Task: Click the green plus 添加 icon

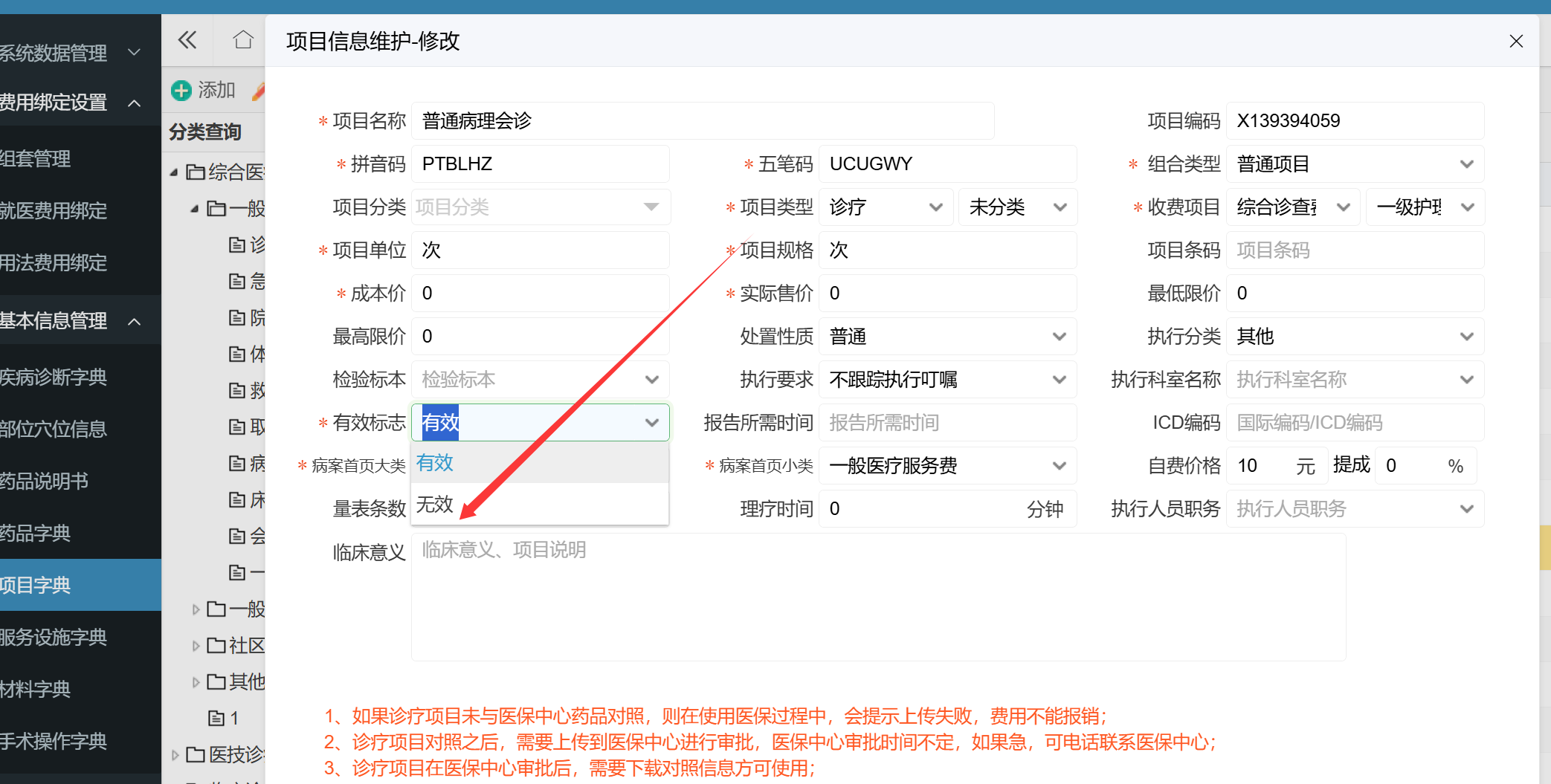Action: (x=181, y=91)
